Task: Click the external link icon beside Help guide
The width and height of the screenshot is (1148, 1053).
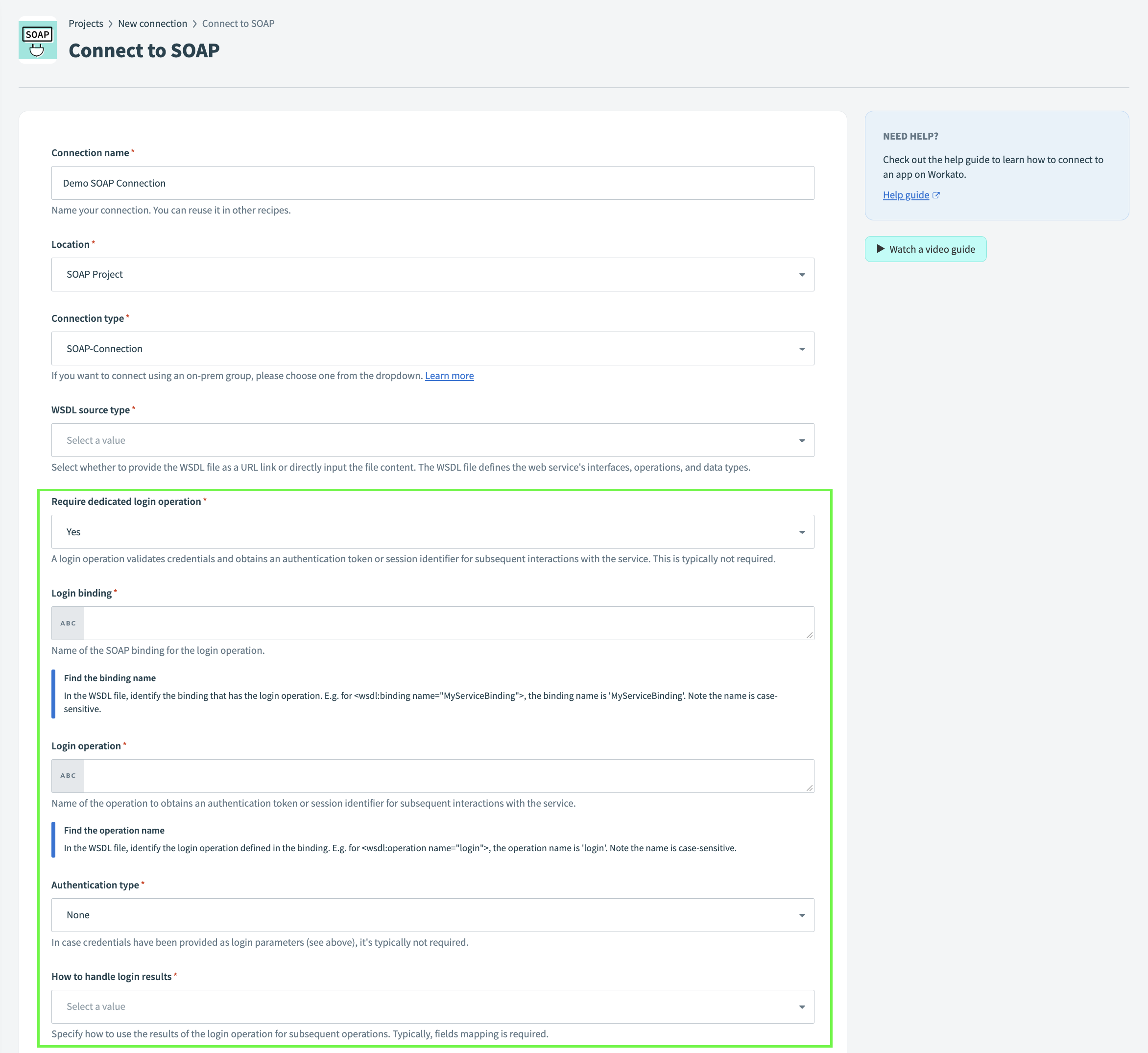Action: [x=936, y=195]
